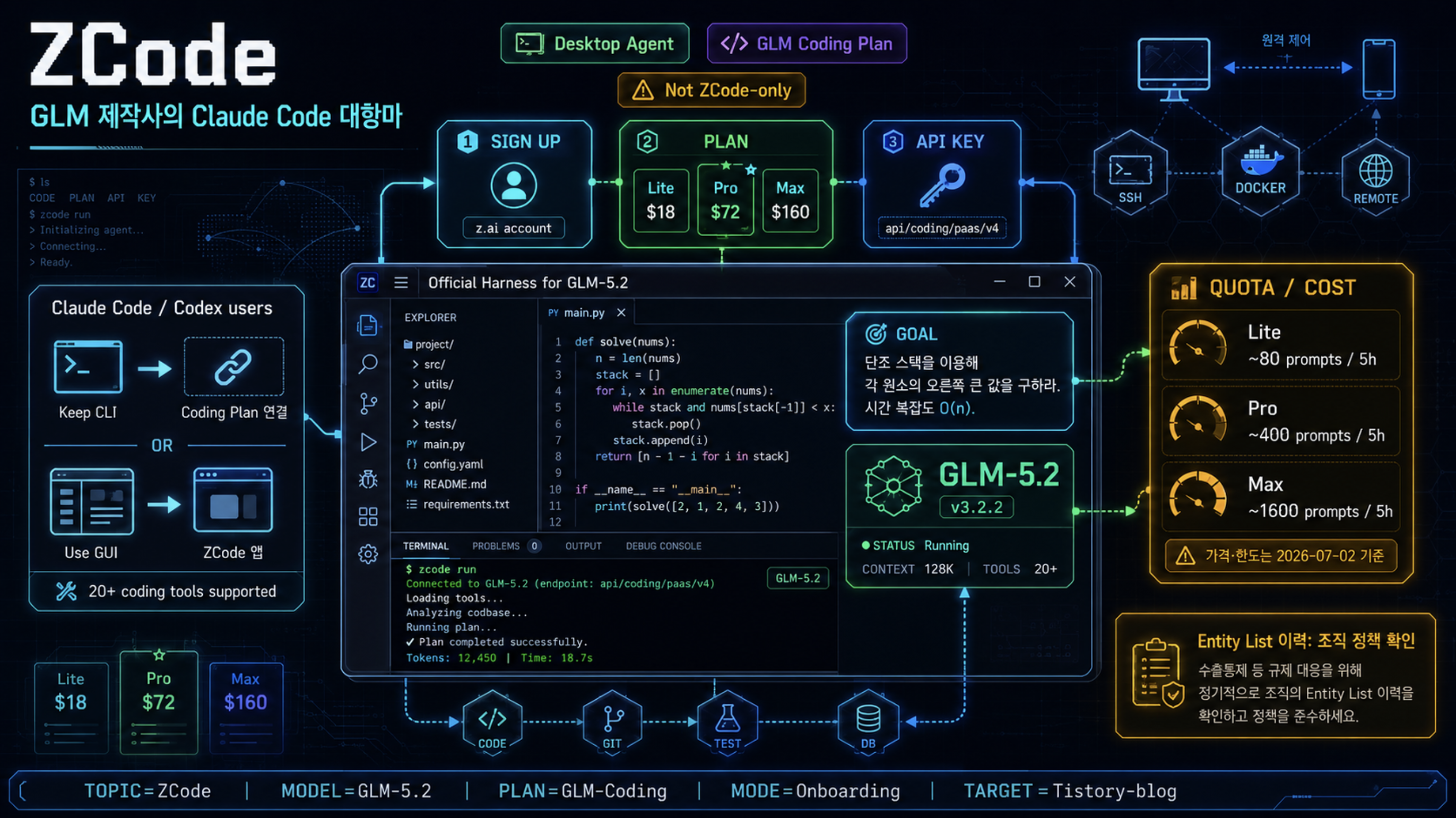
Task: Click the Run play triangle in the activity bar
Action: 369,442
